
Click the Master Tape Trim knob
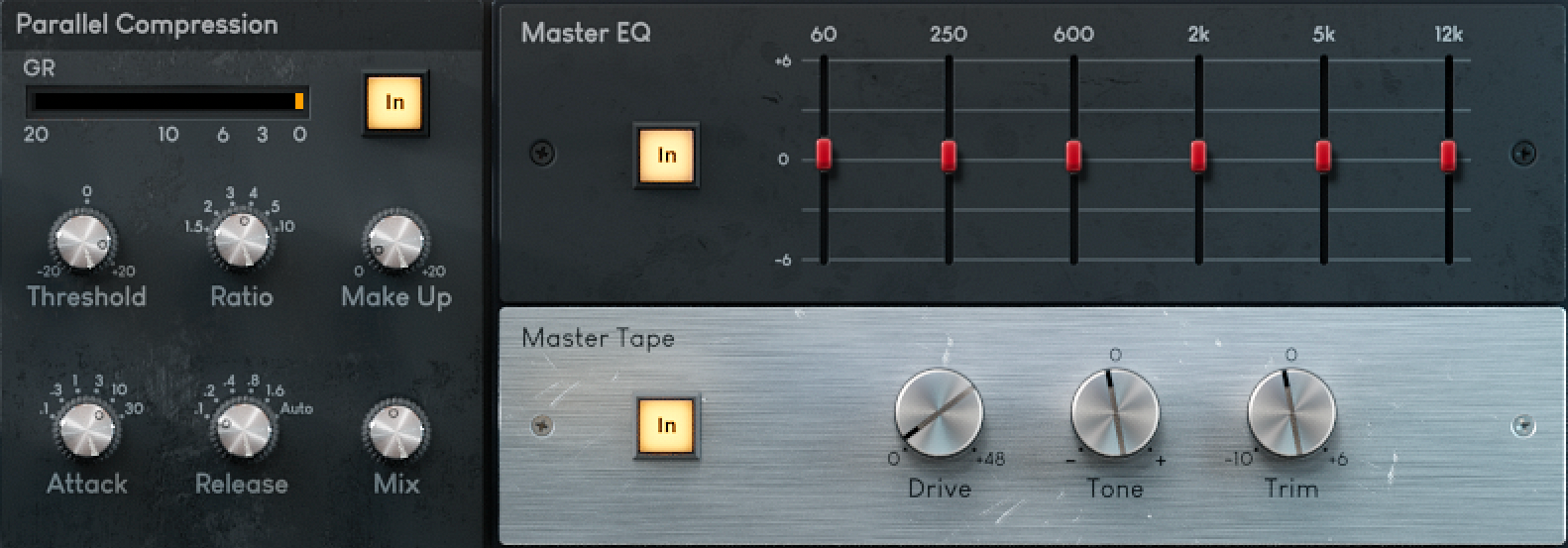point(1291,413)
